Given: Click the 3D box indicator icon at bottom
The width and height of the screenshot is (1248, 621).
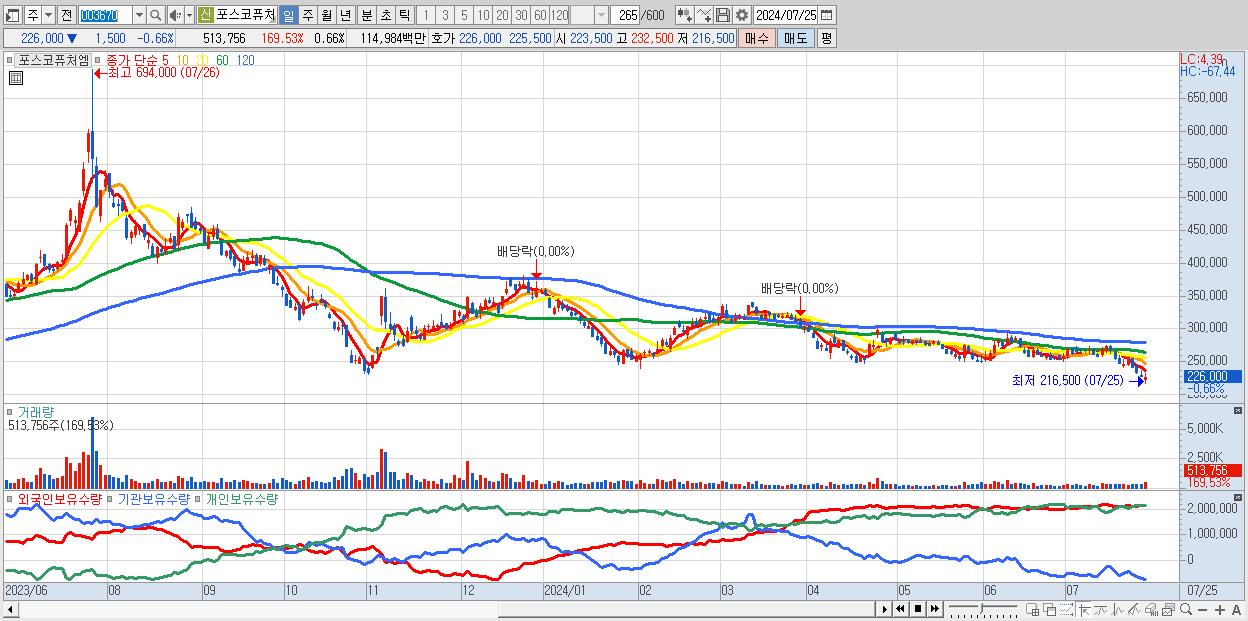Looking at the screenshot, I should click(x=1151, y=609).
